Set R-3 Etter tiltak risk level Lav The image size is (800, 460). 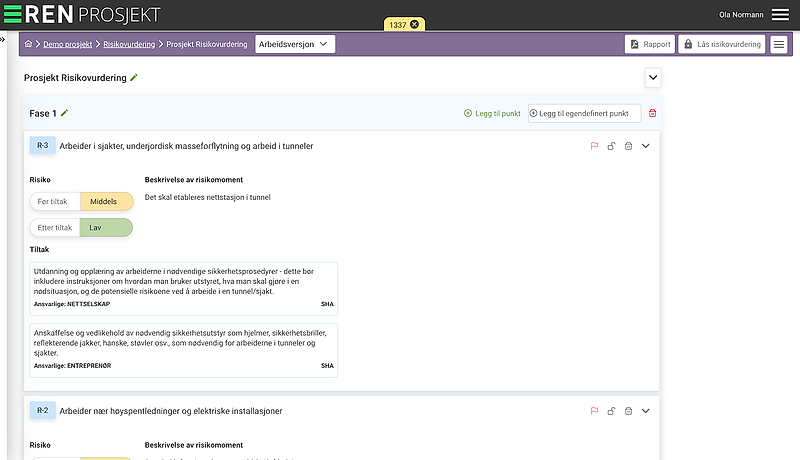click(106, 227)
